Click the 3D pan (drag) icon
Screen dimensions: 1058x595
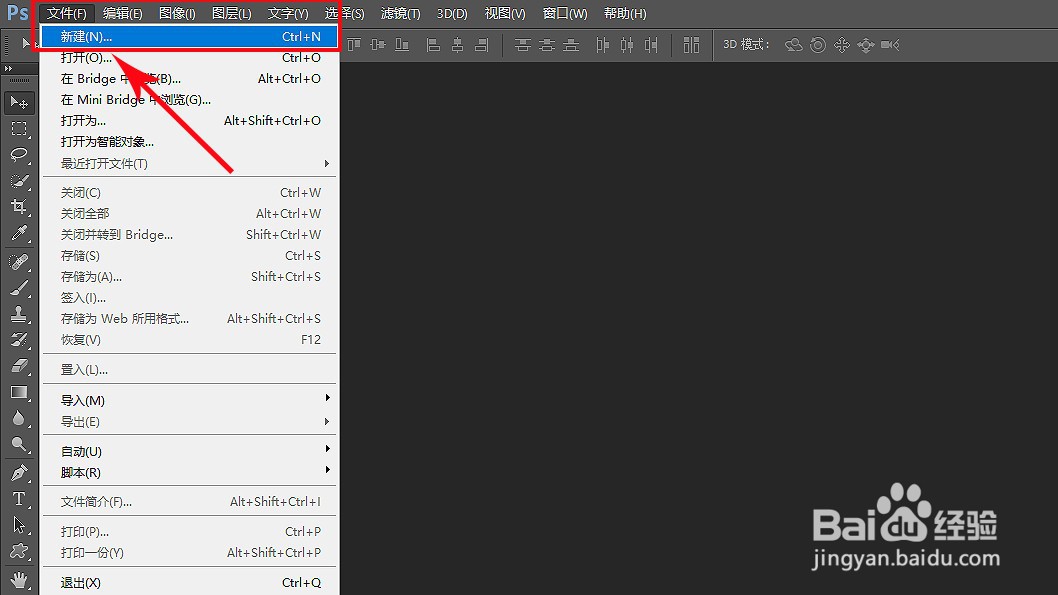click(x=841, y=45)
